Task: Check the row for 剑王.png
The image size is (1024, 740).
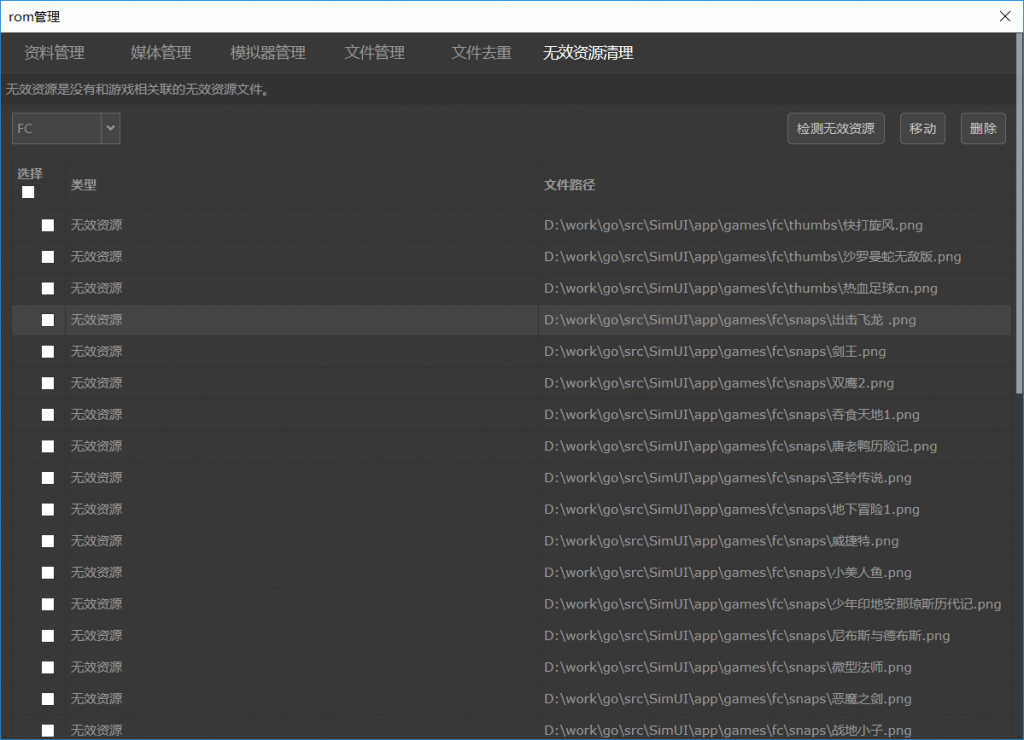Action: click(48, 352)
